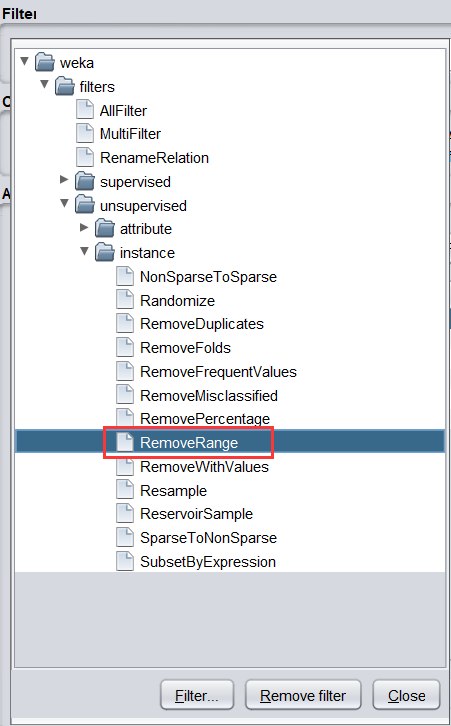The height and width of the screenshot is (726, 451).
Task: Click the unsupervised folder icon
Action: click(85, 205)
